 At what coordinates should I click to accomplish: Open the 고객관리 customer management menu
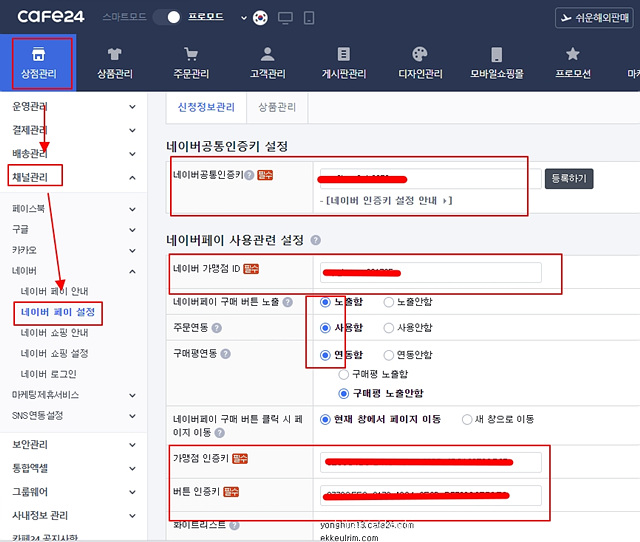click(x=267, y=63)
